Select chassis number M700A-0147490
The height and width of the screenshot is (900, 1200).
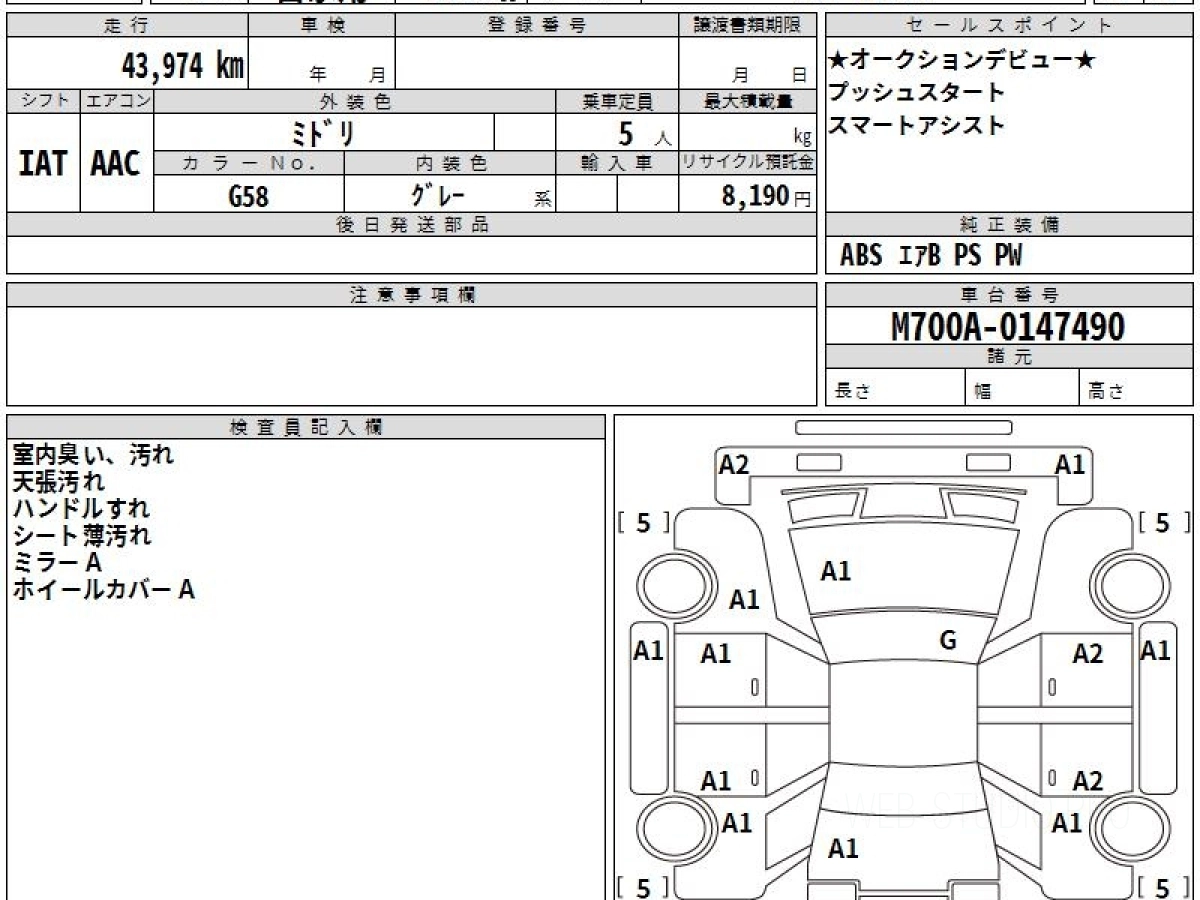pos(1008,327)
